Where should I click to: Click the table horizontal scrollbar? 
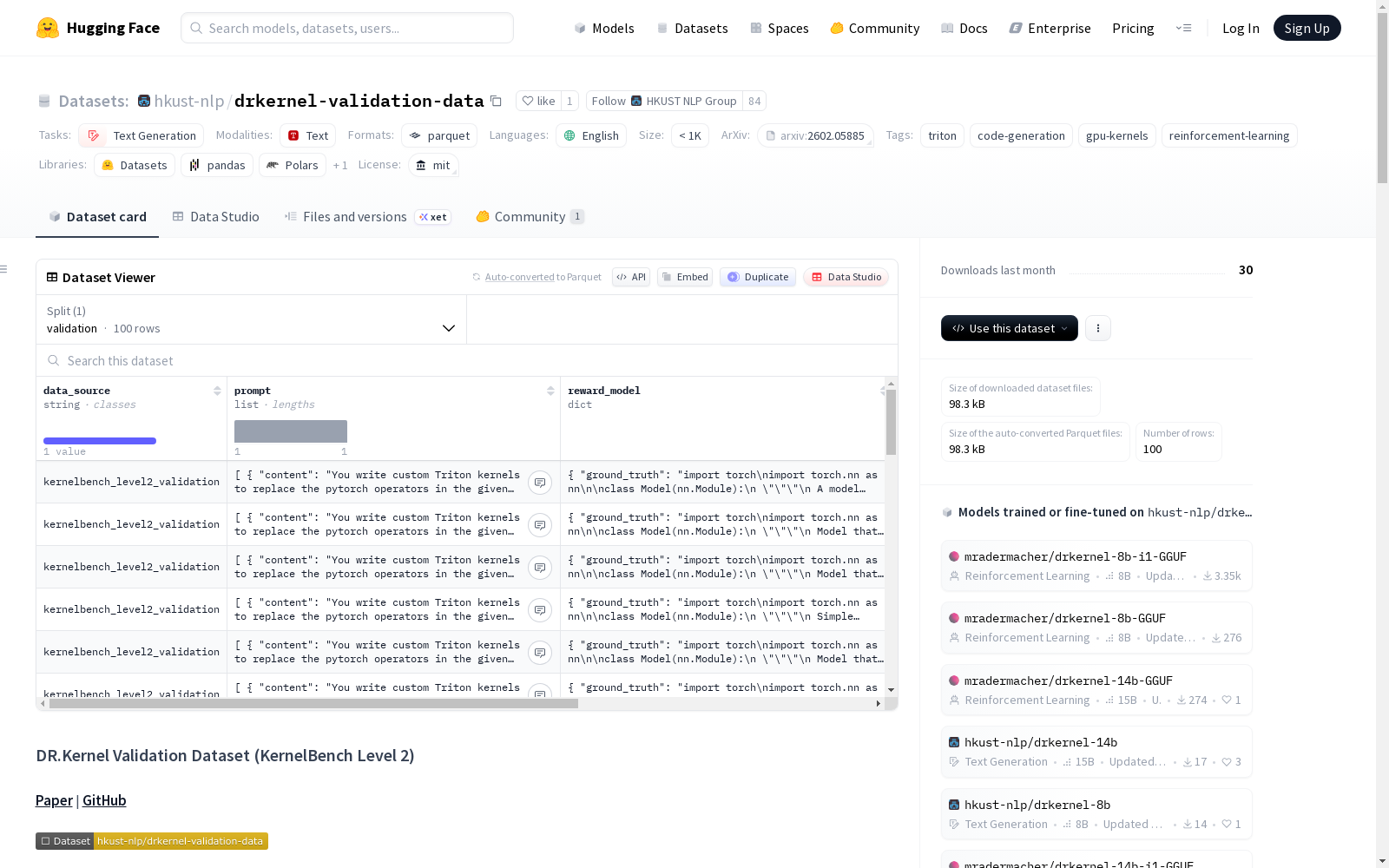tap(313, 703)
